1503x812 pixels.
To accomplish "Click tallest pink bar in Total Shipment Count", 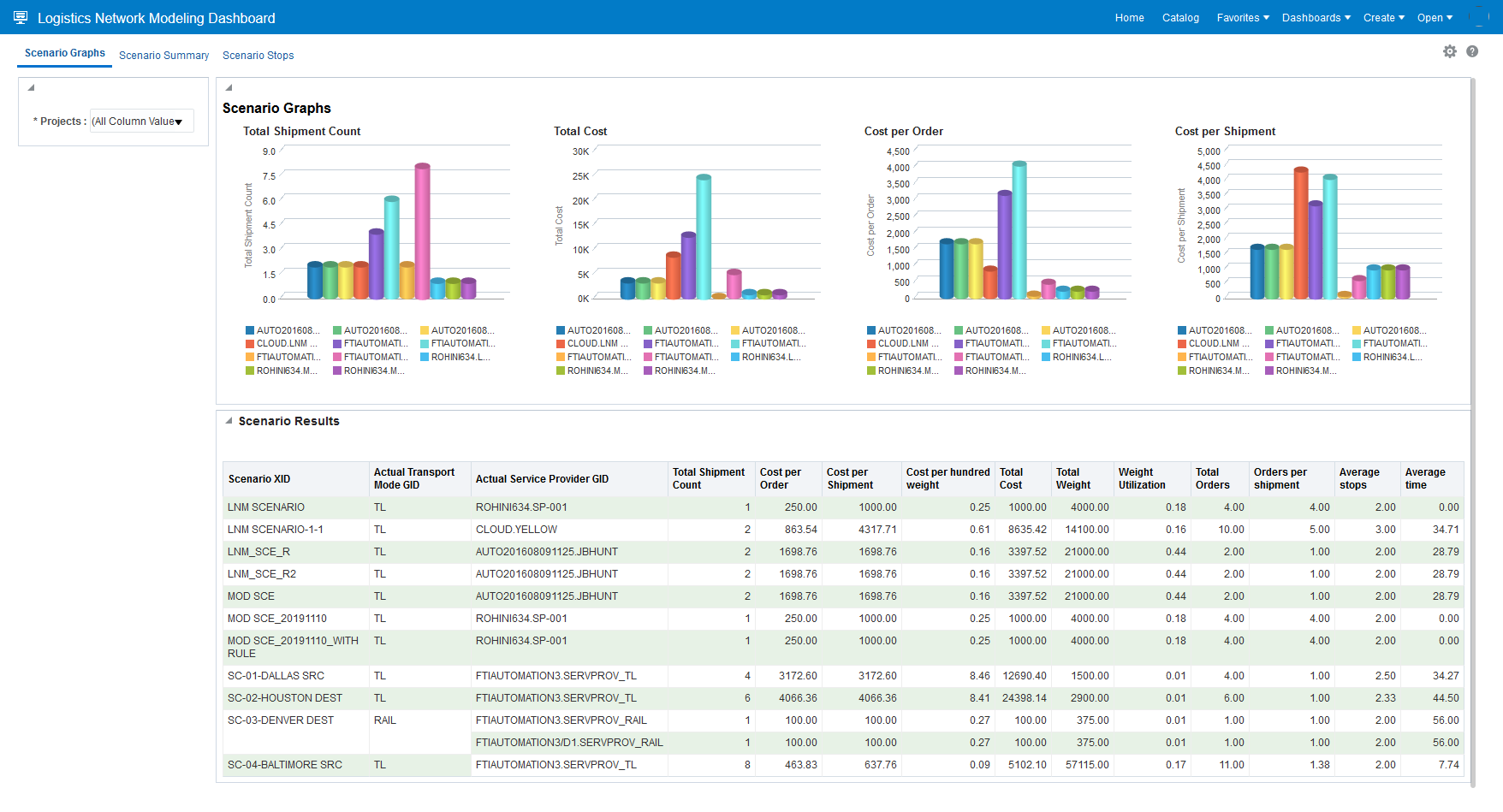I will [422, 229].
